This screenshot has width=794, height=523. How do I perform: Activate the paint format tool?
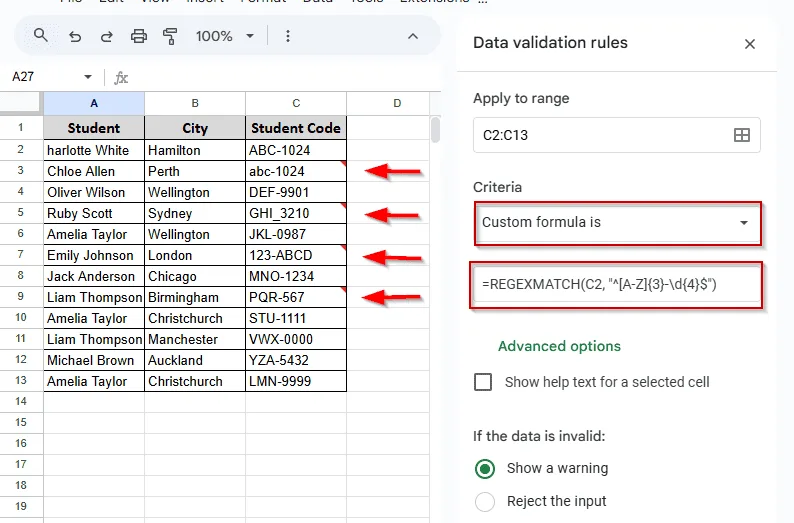click(170, 36)
